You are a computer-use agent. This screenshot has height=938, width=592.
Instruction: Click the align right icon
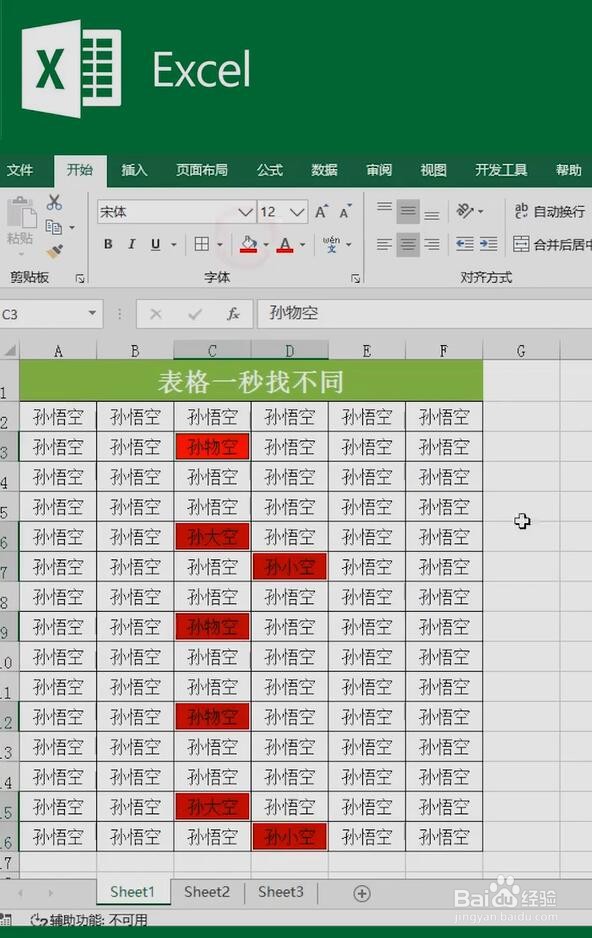432,244
